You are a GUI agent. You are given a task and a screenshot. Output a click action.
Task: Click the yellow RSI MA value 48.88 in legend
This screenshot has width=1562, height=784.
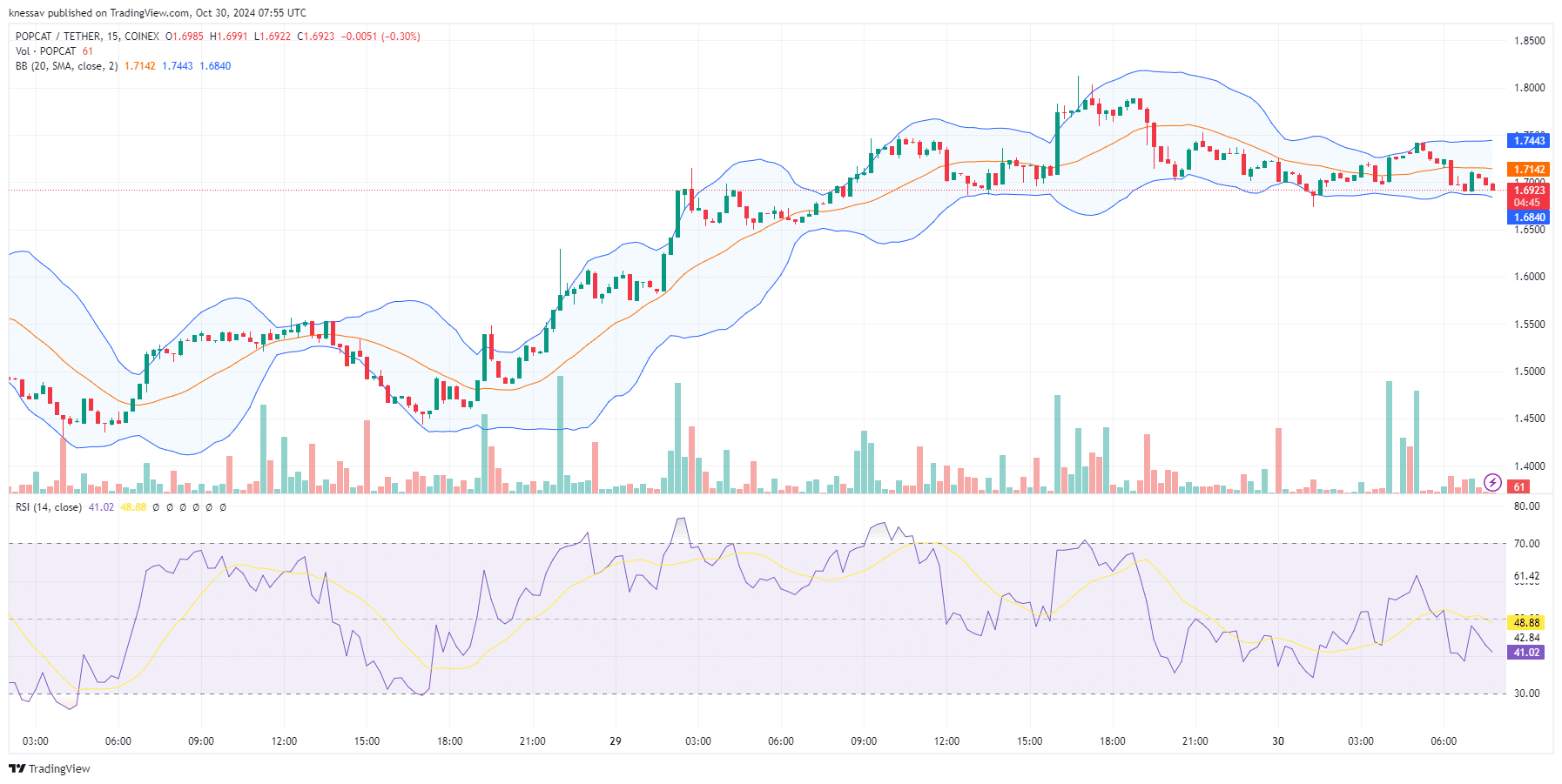coord(133,507)
